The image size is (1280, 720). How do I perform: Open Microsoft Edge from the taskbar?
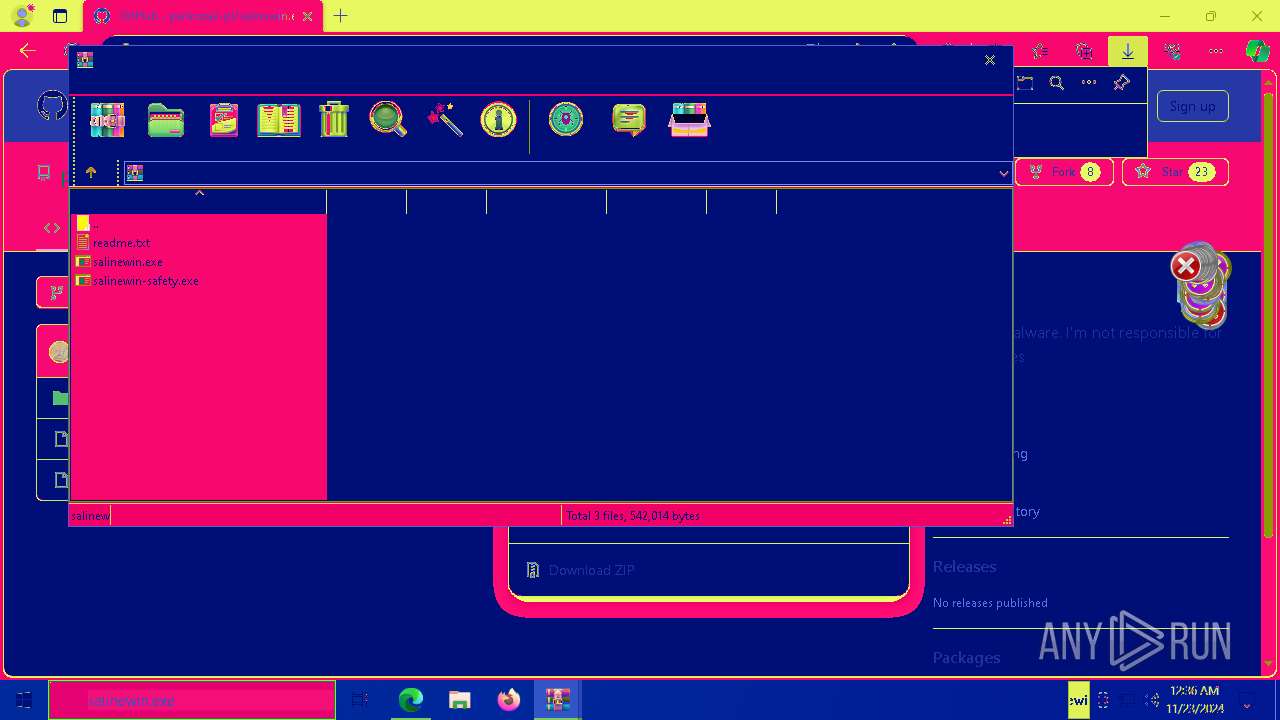(x=411, y=700)
